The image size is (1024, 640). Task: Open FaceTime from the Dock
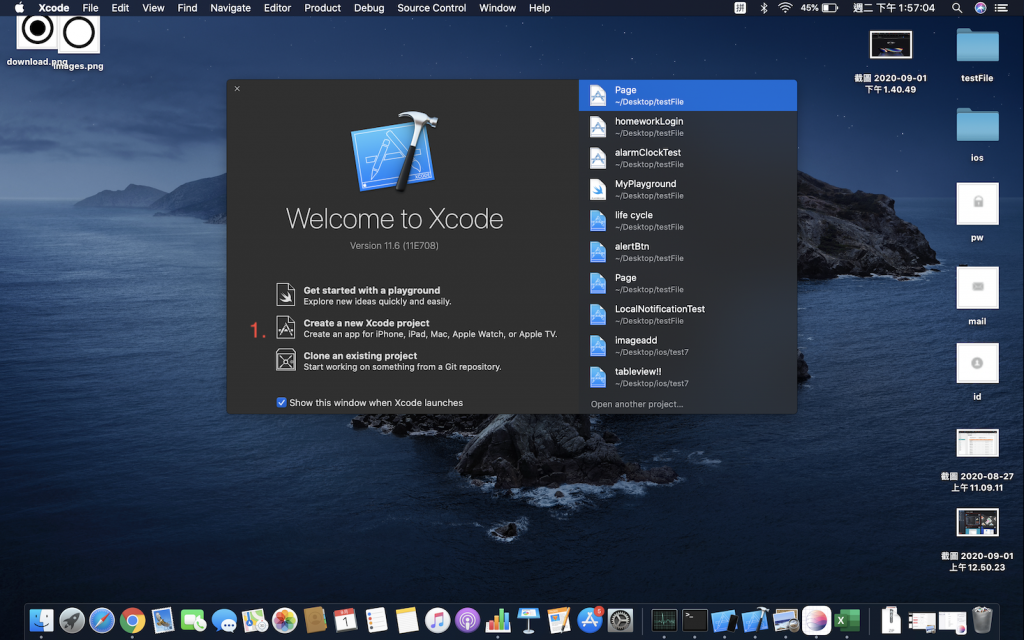tap(193, 620)
